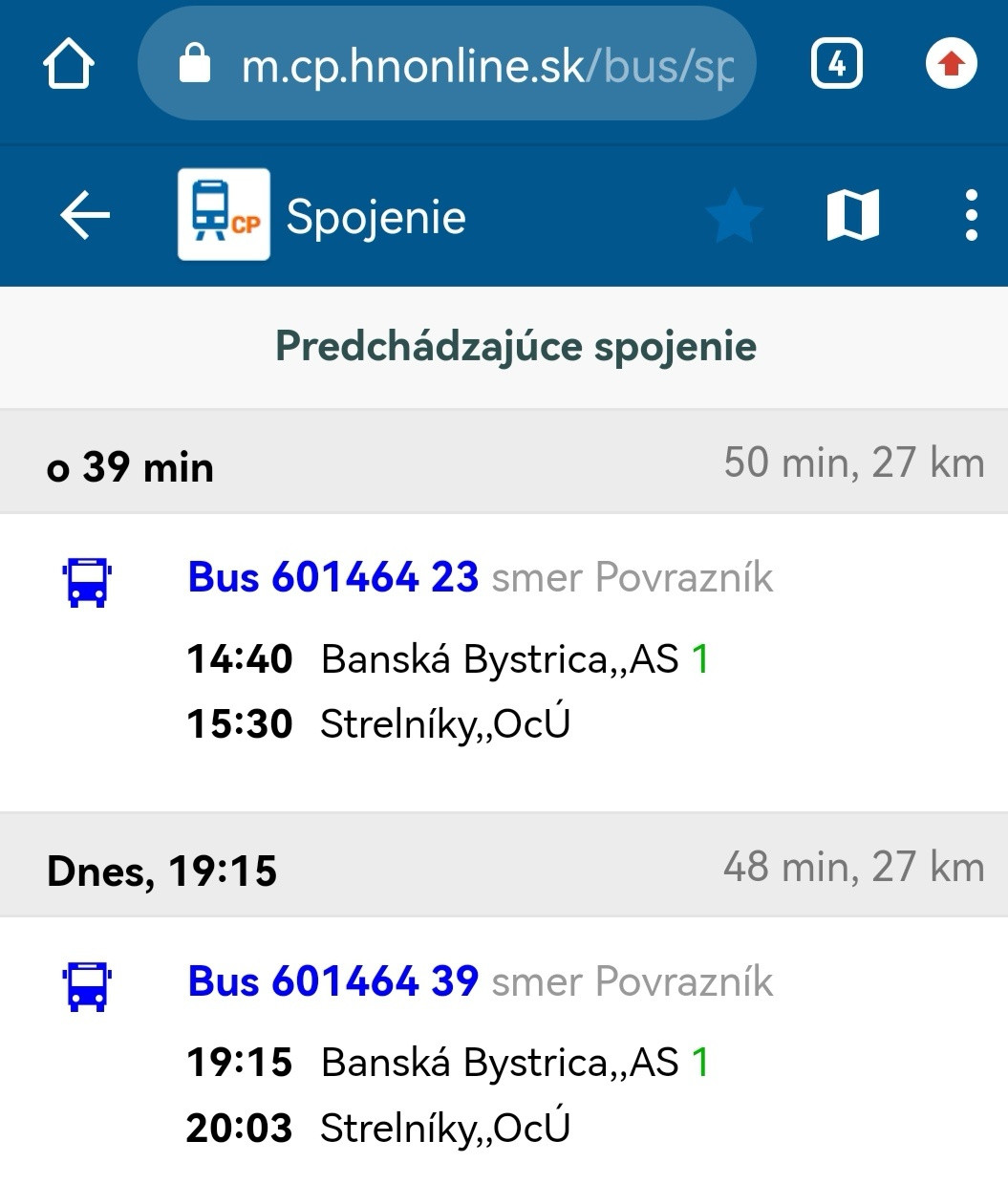
Task: Tap the browser home icon
Action: click(69, 65)
